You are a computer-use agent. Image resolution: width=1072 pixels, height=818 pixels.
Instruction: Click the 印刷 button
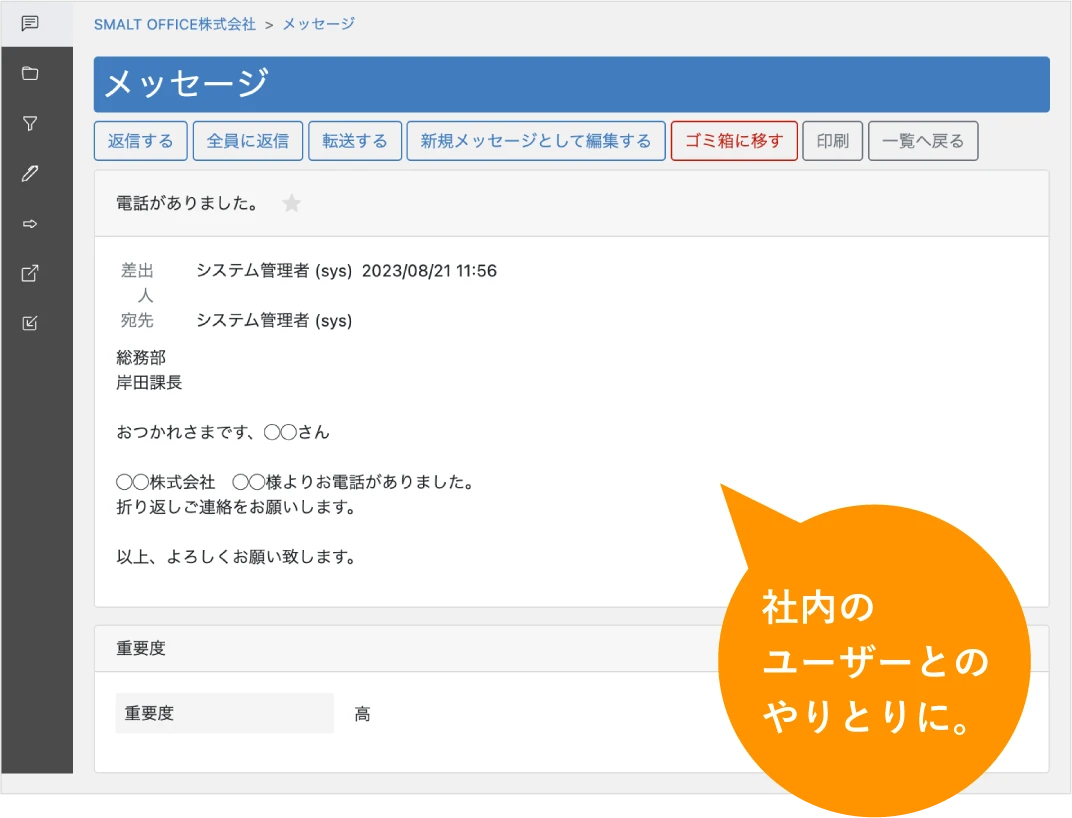coord(832,141)
